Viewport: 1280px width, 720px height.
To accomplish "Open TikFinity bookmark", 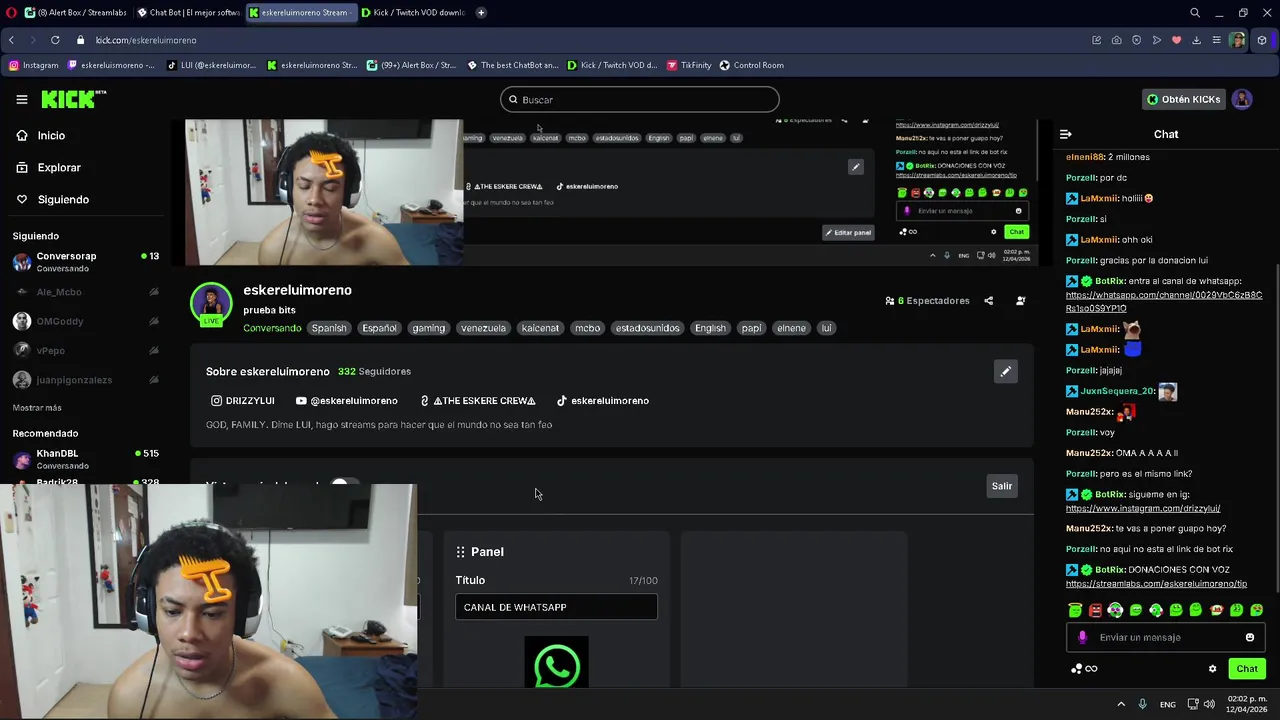I will pyautogui.click(x=688, y=65).
